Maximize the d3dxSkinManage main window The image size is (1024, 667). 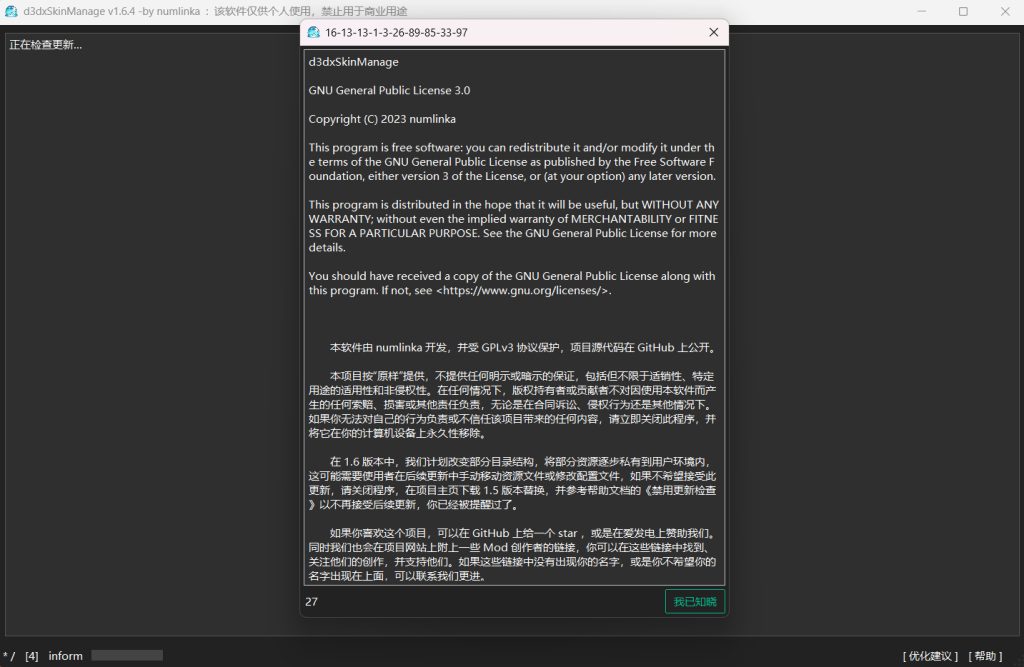963,11
